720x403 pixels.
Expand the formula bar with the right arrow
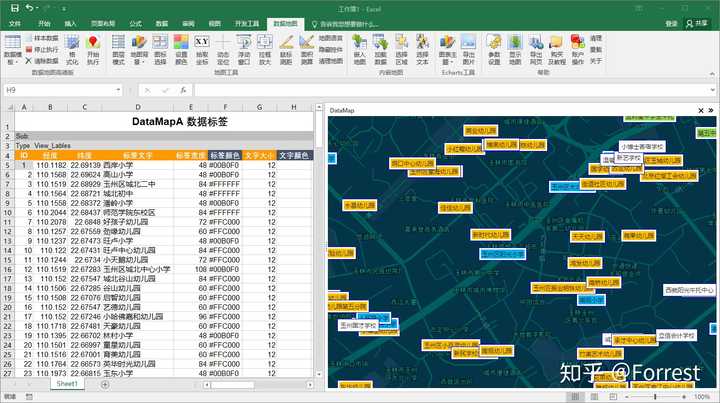[712, 90]
